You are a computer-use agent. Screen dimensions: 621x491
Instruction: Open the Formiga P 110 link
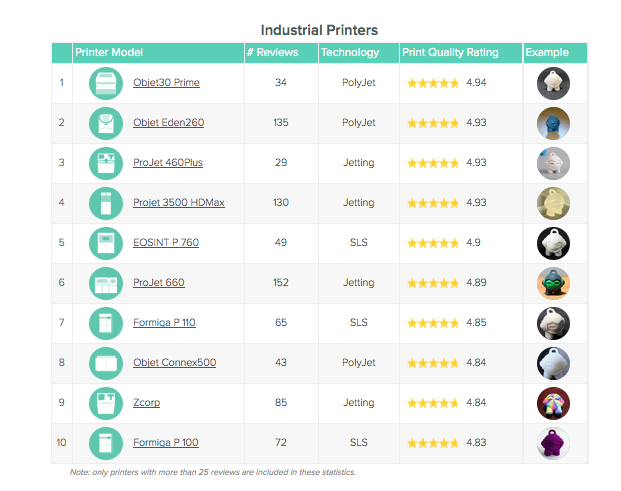point(164,322)
